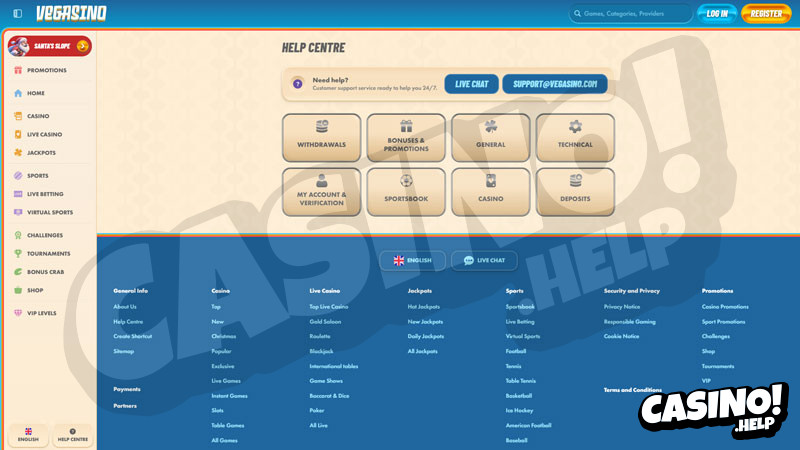This screenshot has width=800, height=450.
Task: Open the Sportsbook help category
Action: 406,192
